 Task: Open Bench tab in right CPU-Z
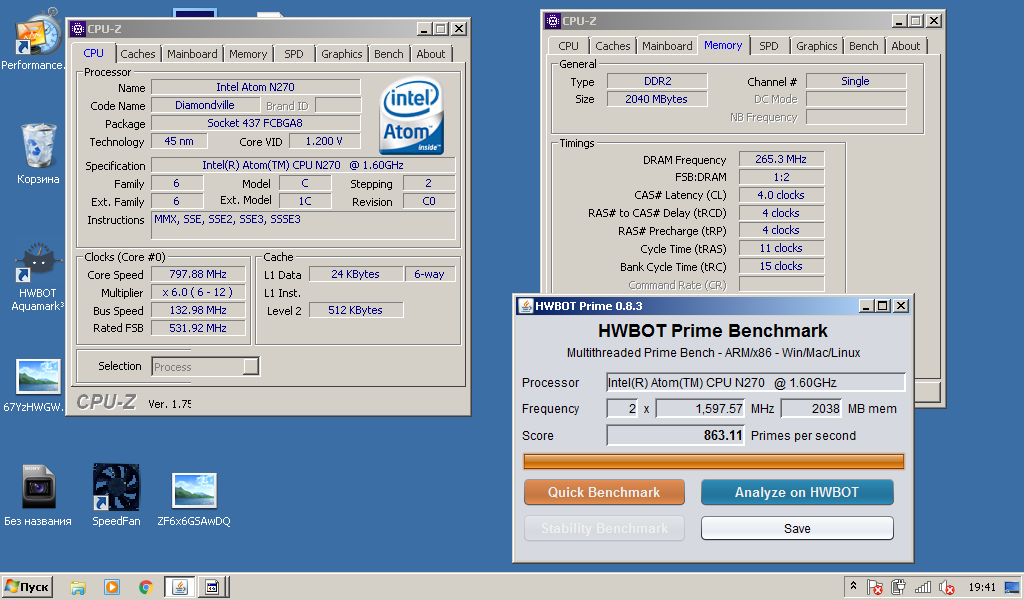click(x=863, y=46)
